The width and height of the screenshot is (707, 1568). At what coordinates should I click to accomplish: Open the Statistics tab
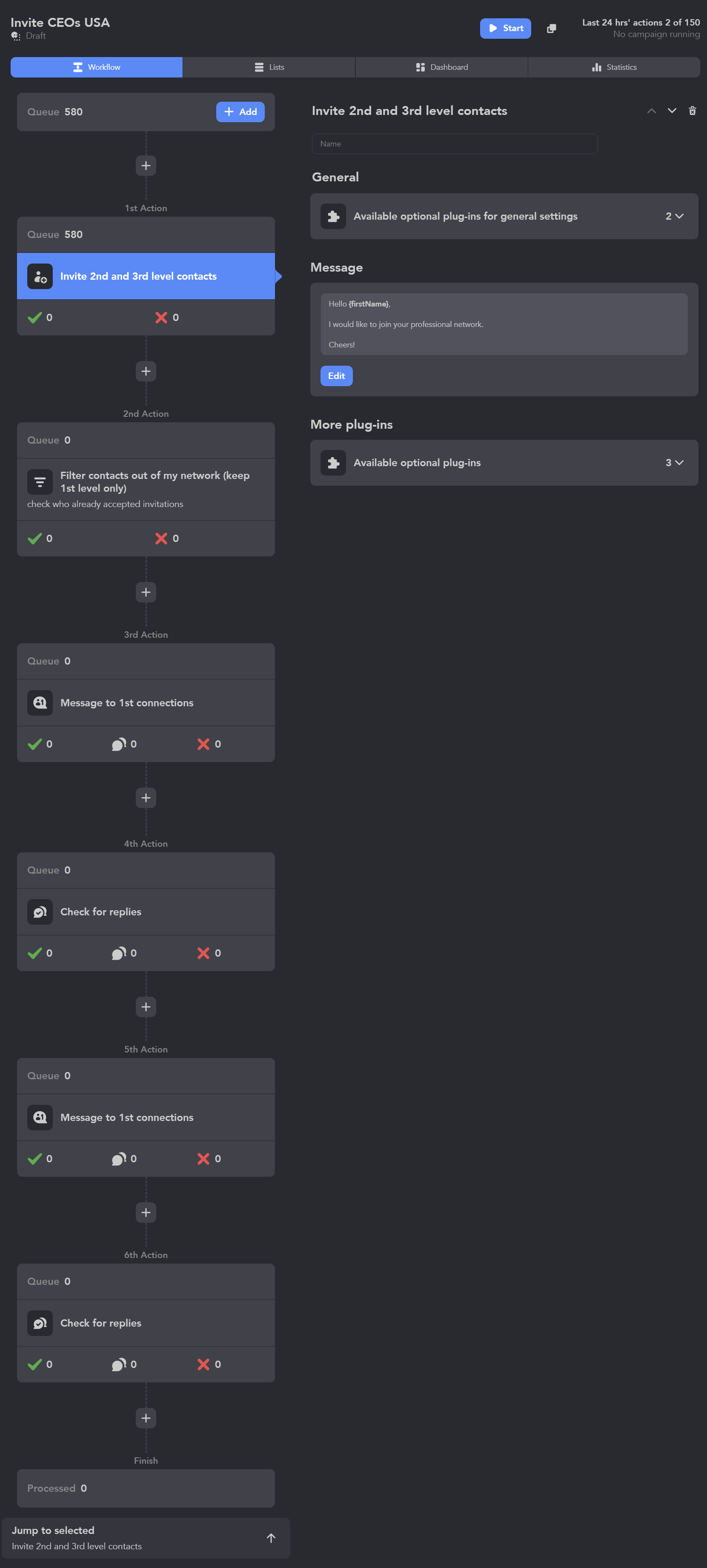pos(614,68)
